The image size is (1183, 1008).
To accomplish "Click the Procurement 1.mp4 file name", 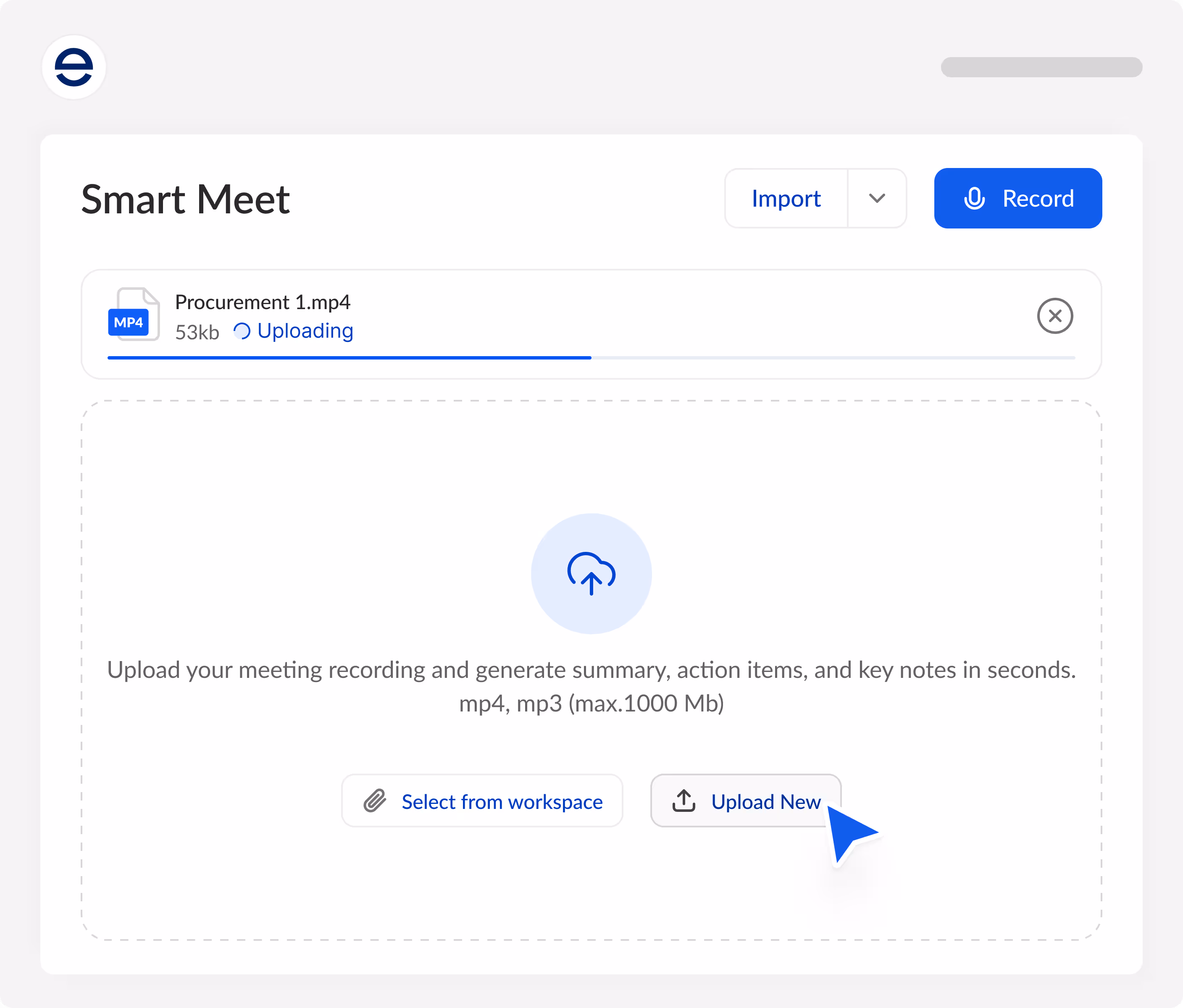I will click(x=263, y=302).
